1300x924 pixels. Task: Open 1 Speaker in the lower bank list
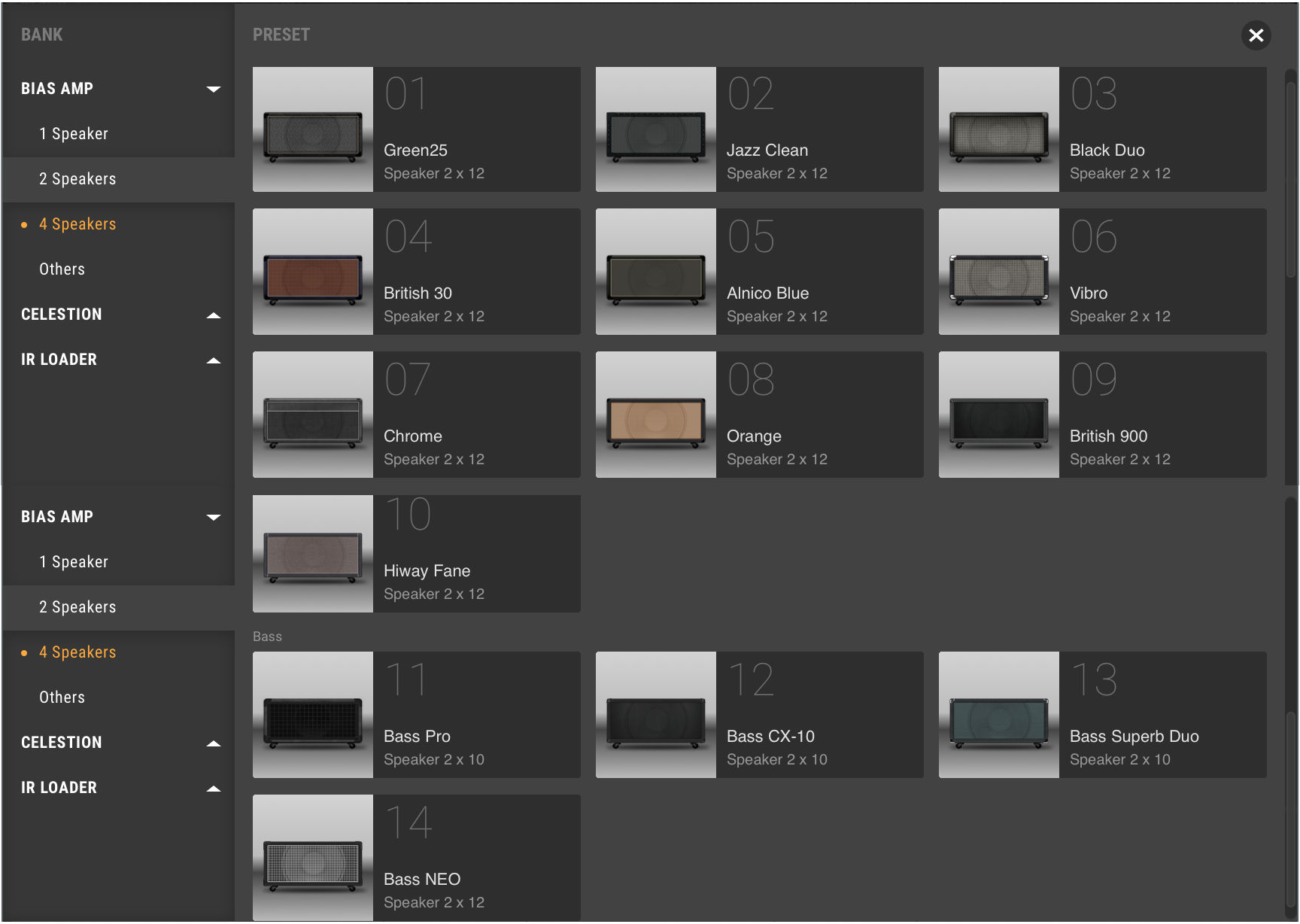[118, 562]
